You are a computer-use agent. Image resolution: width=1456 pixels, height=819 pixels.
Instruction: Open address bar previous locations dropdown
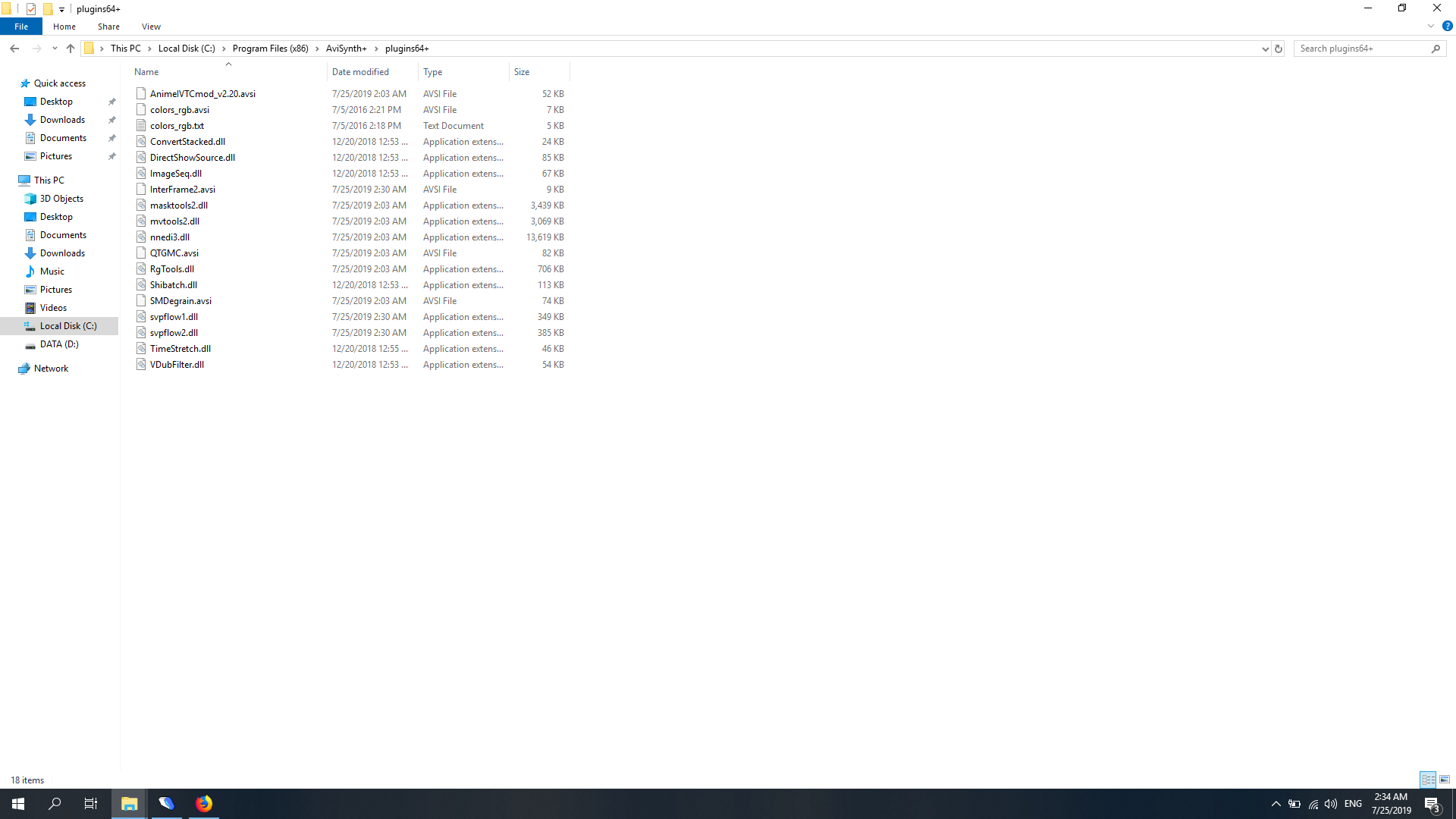tap(1265, 49)
